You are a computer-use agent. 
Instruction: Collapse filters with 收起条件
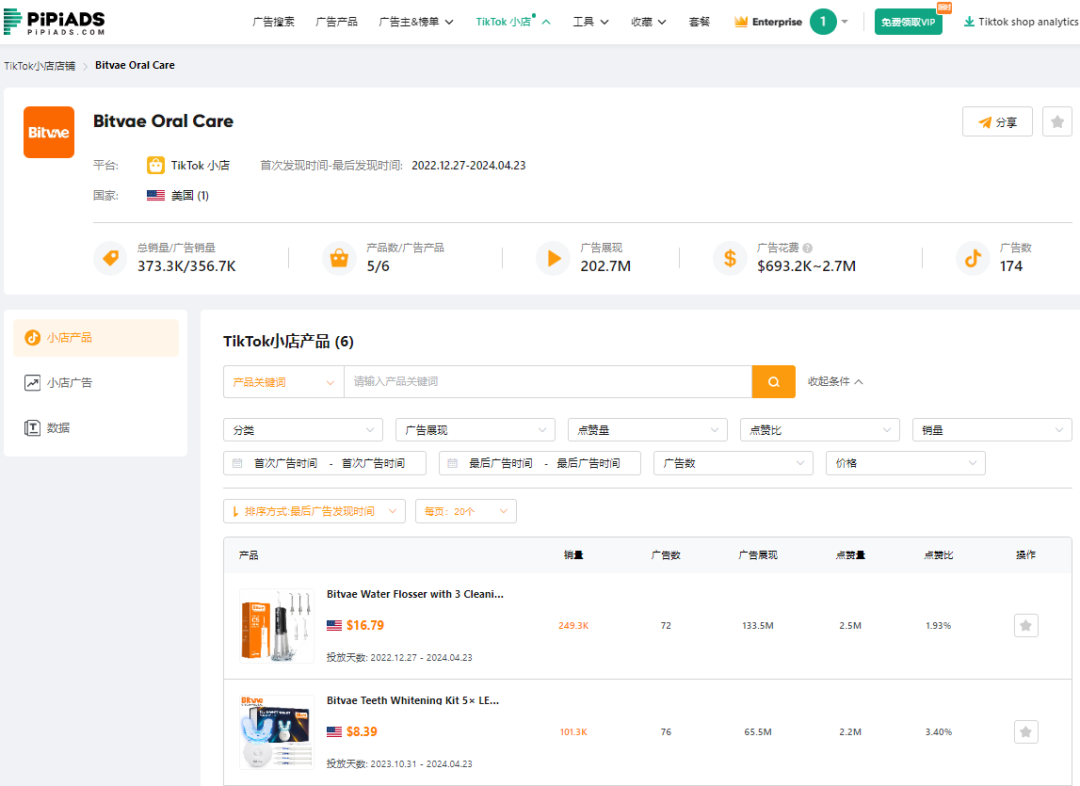835,382
